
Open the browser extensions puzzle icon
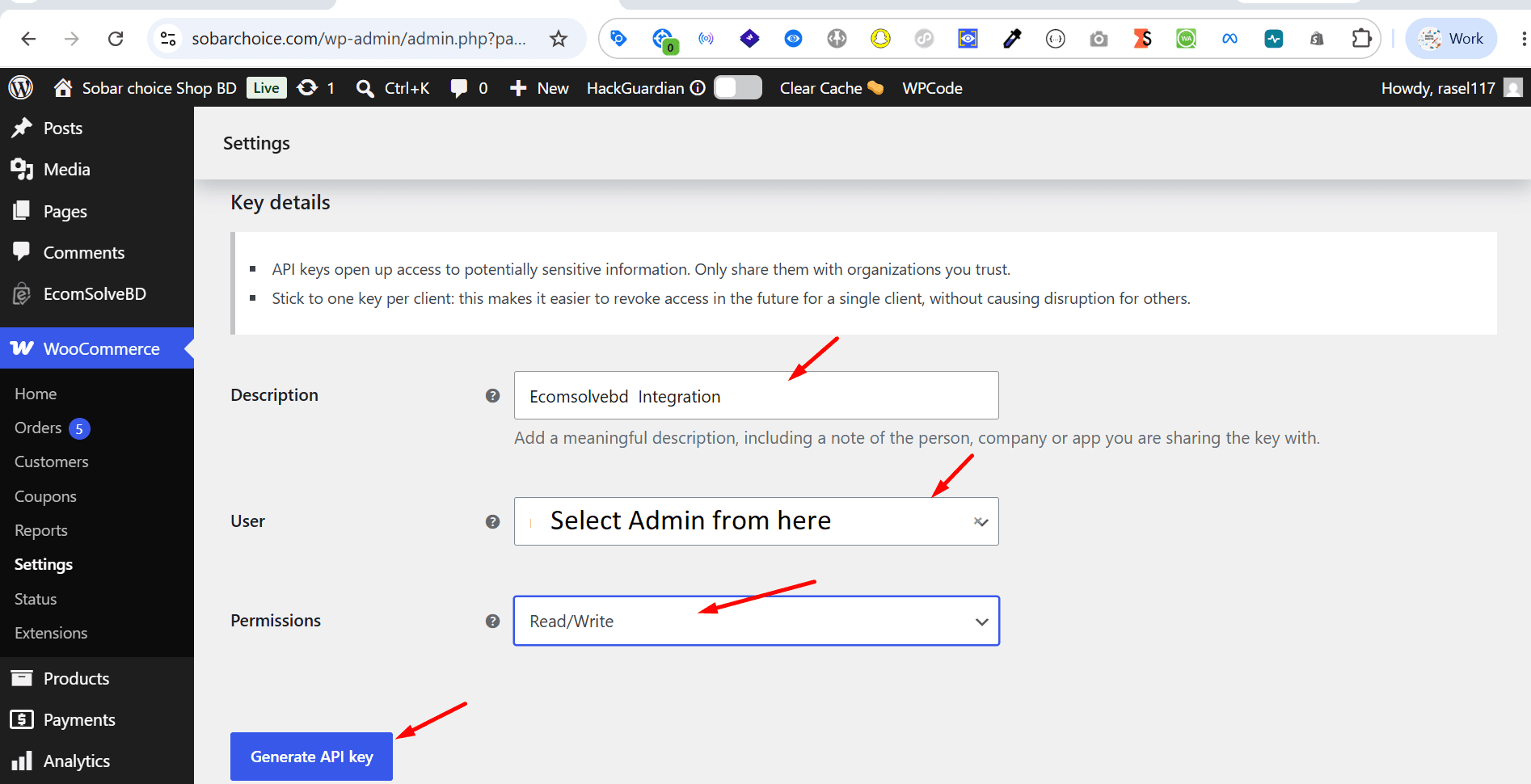(1361, 38)
